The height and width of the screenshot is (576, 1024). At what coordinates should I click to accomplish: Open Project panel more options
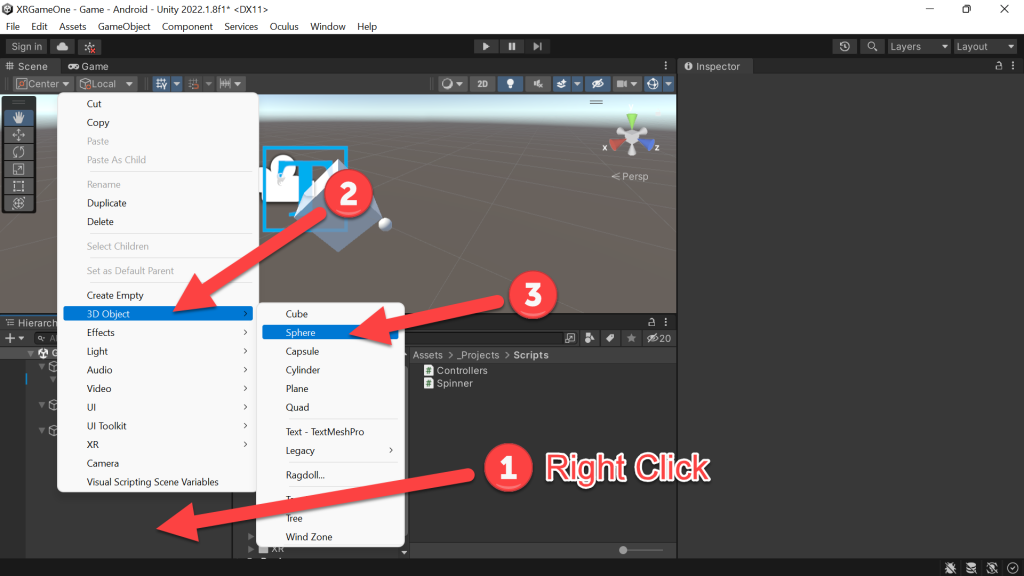[x=665, y=322]
